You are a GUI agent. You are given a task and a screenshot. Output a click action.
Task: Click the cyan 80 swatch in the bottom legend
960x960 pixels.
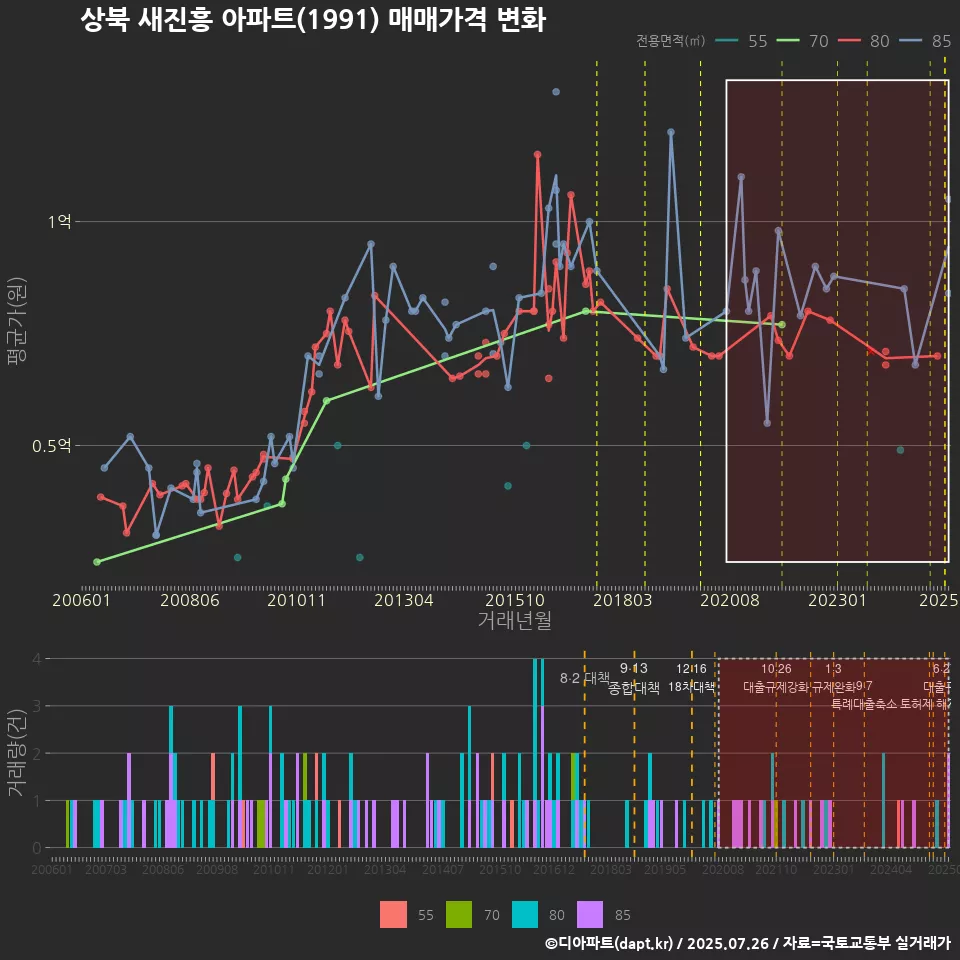point(525,915)
